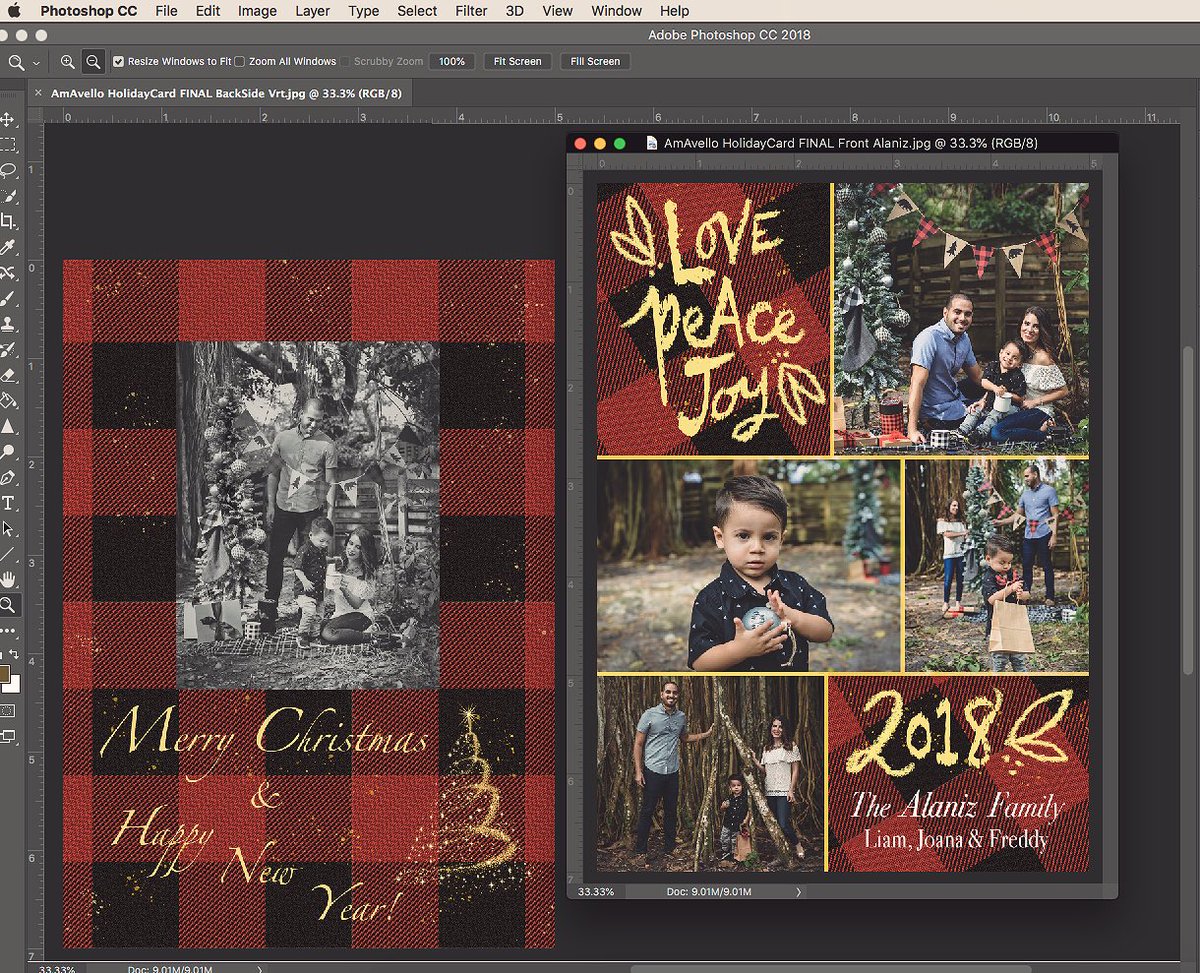Open the Type menu
This screenshot has height=973, width=1200.
point(364,11)
